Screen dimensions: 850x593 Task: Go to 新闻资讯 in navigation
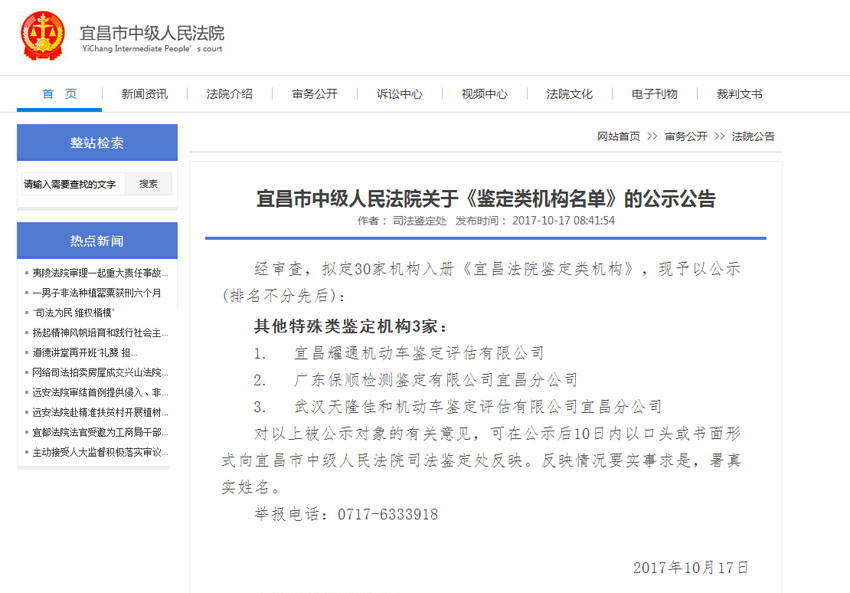[144, 94]
